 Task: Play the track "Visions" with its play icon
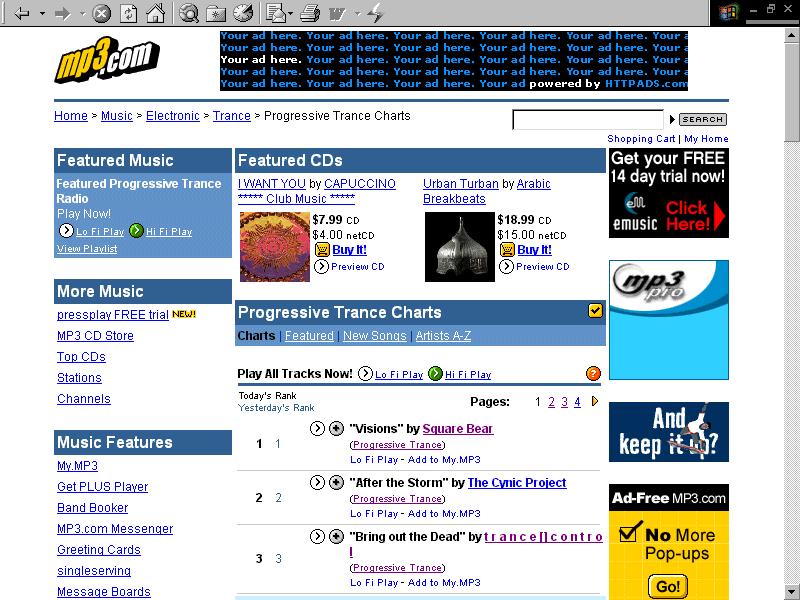(317, 429)
